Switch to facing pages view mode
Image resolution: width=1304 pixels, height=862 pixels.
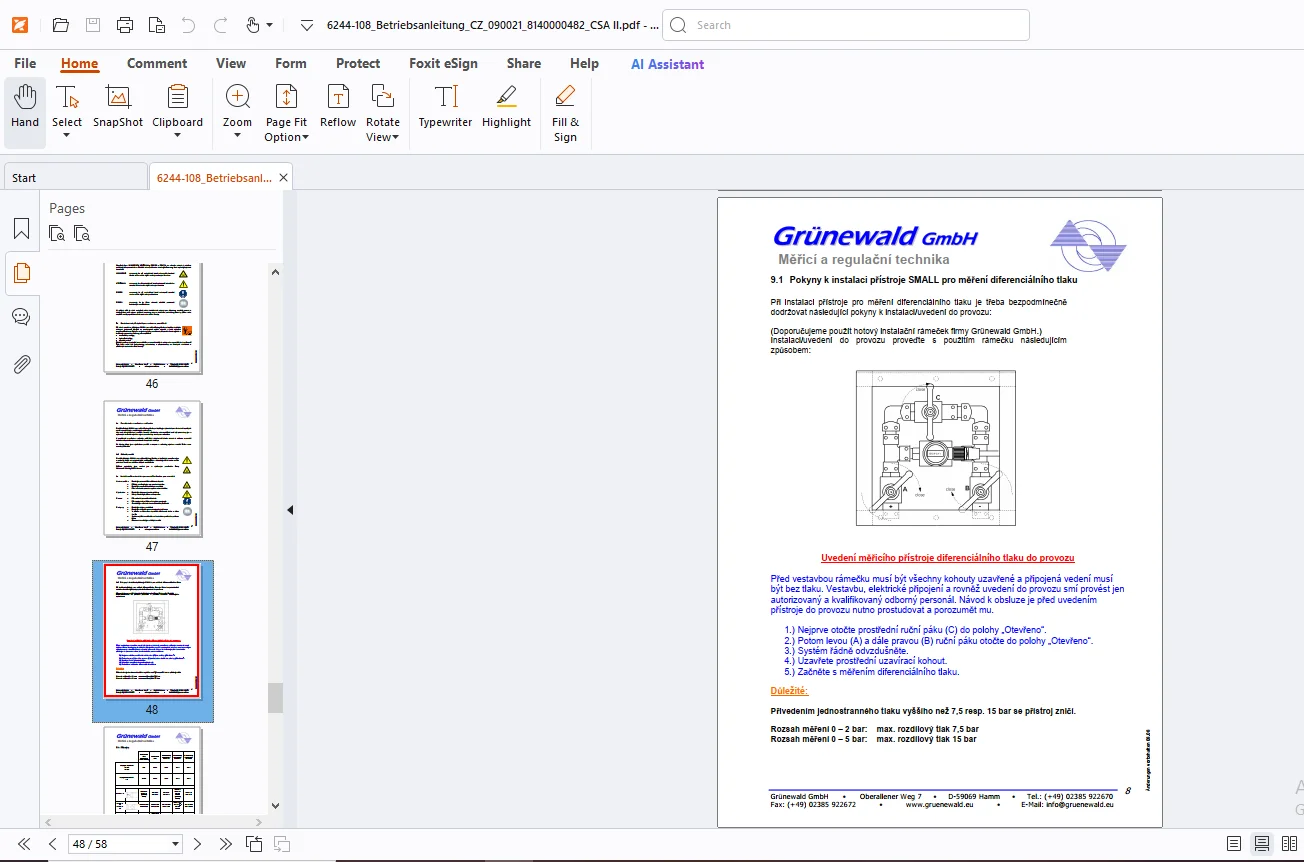1289,844
